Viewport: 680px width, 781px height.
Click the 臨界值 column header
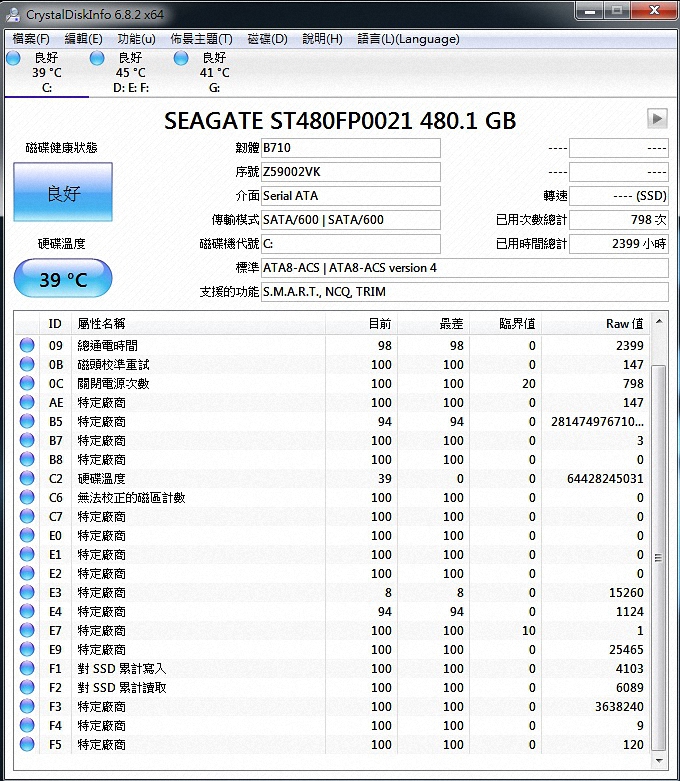pos(506,324)
